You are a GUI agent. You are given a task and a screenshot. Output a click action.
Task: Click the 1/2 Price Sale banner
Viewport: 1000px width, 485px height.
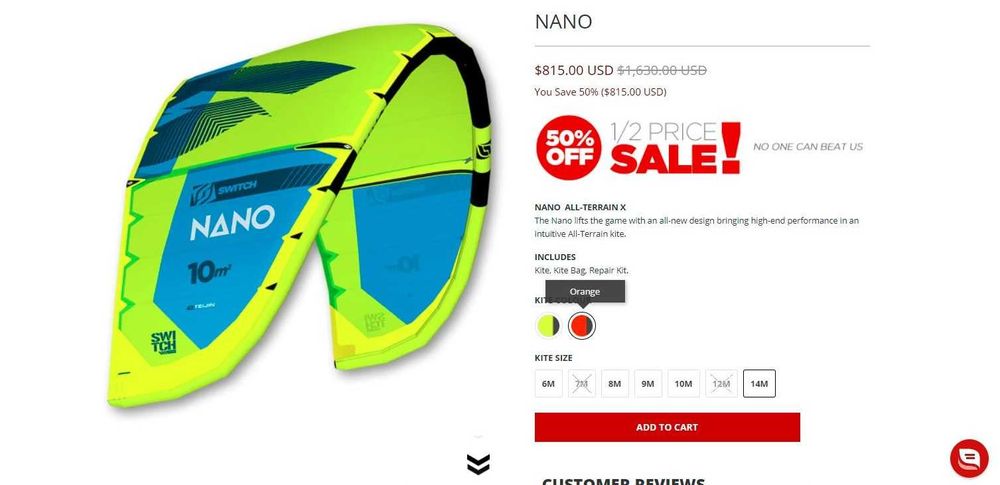(675, 148)
